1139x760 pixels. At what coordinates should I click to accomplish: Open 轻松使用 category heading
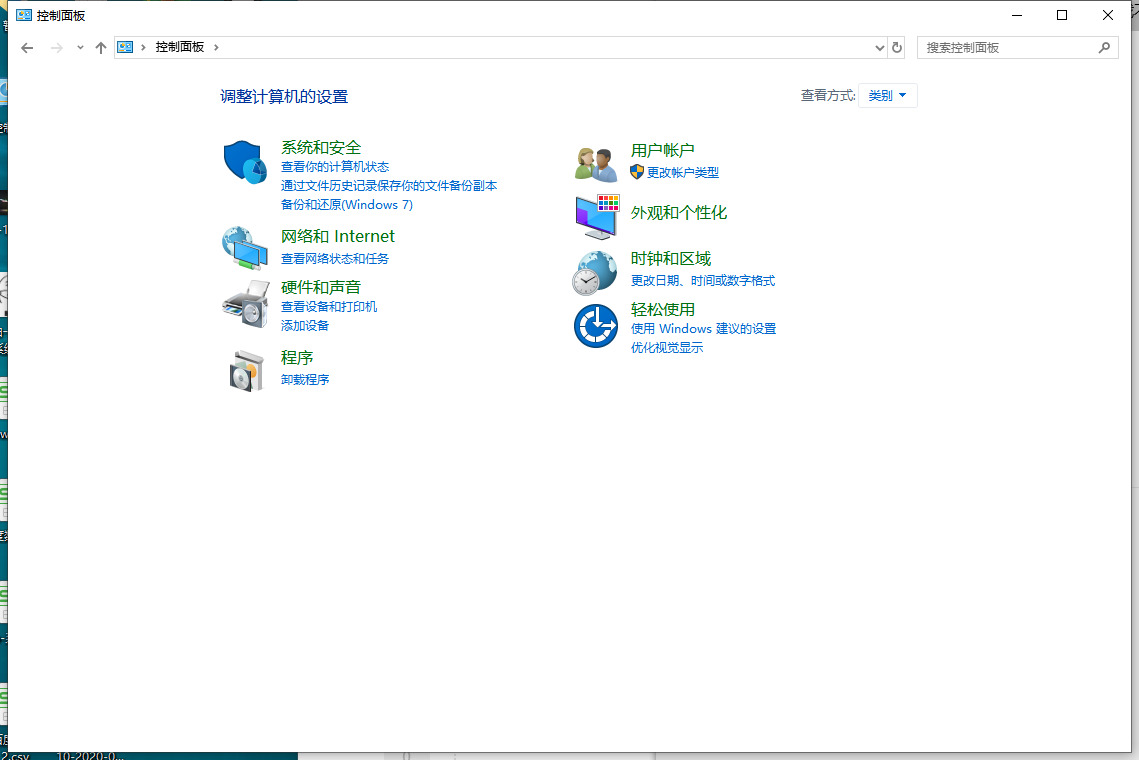pos(662,310)
